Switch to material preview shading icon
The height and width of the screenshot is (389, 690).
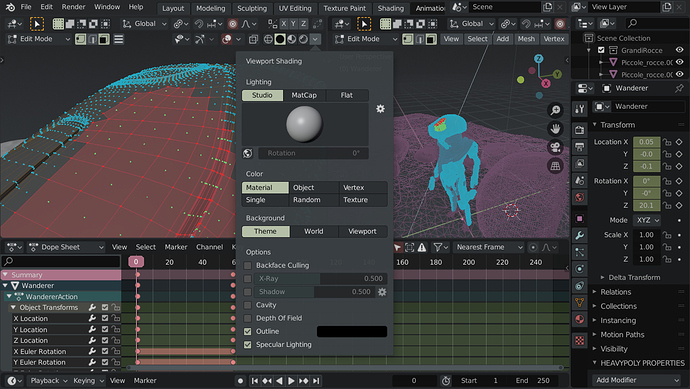pos(291,39)
